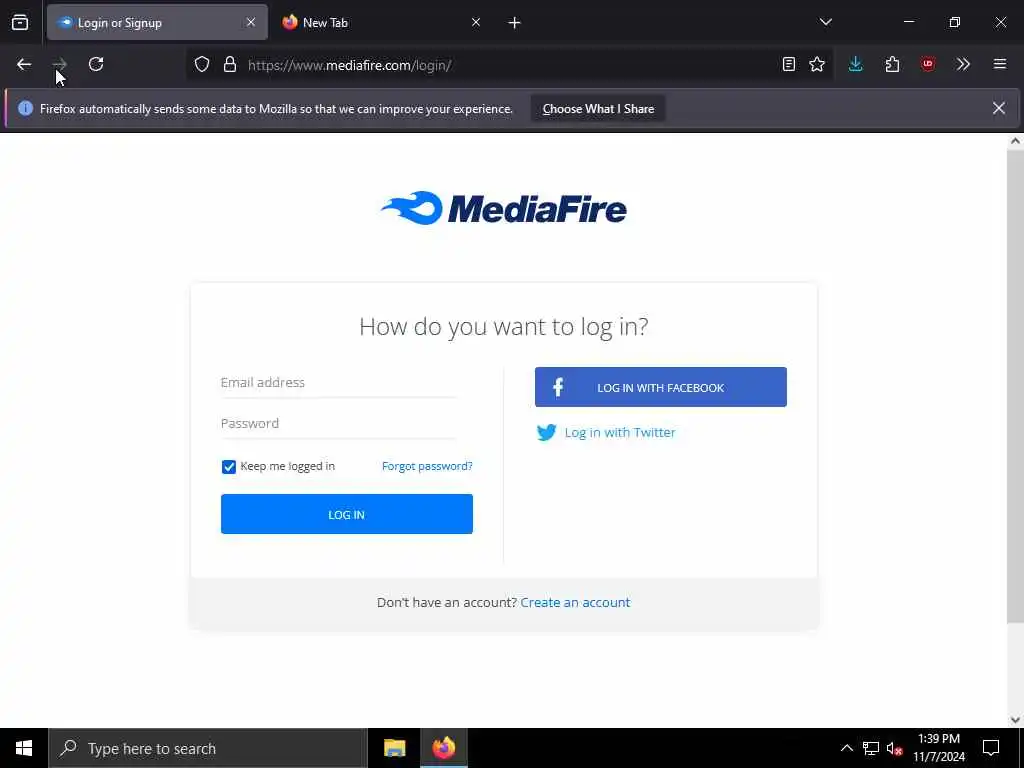This screenshot has height=768, width=1024.
Task: Go back to previous page
Action: [24, 64]
